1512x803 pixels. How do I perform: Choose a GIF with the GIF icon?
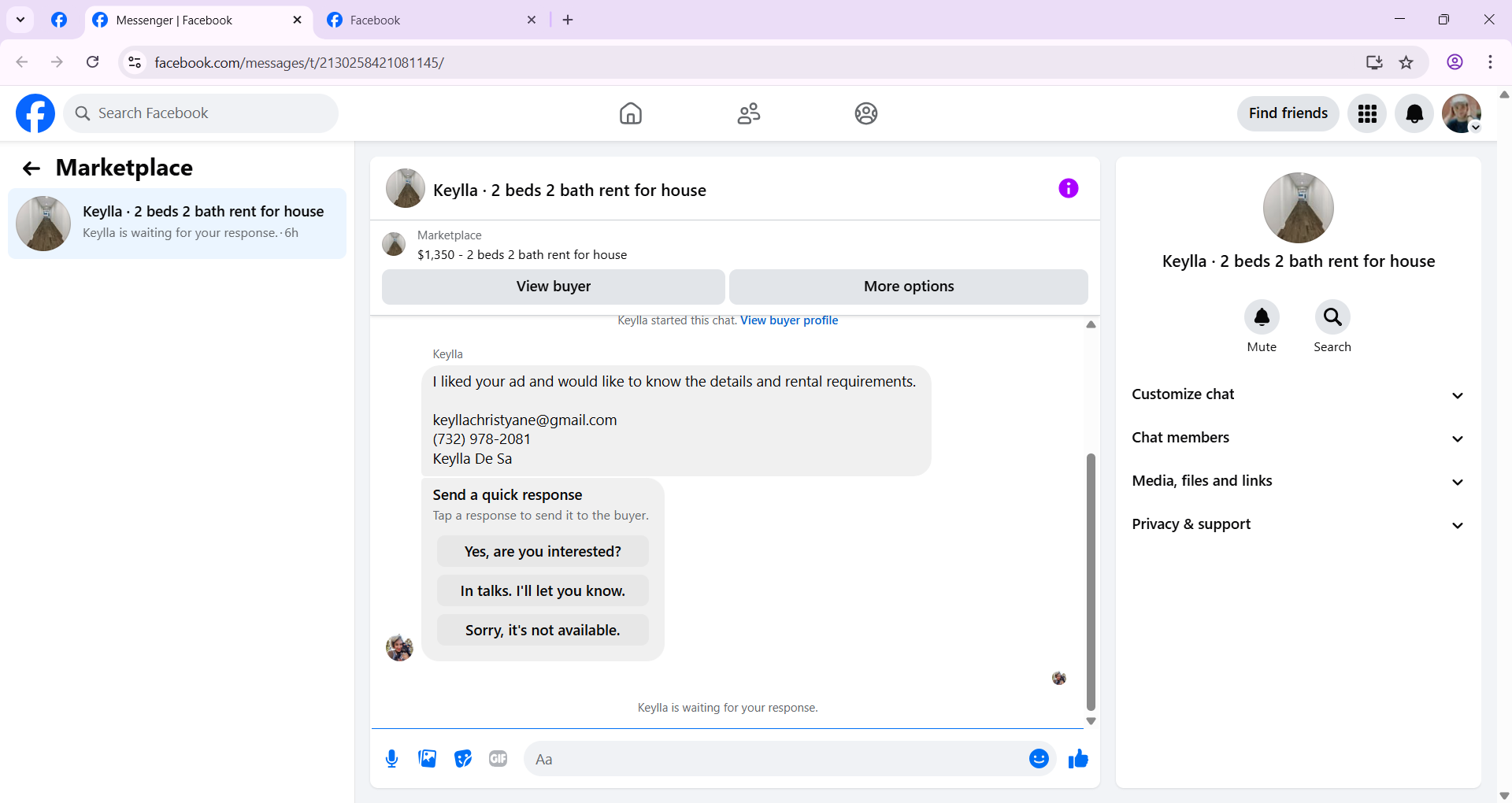tap(498, 759)
